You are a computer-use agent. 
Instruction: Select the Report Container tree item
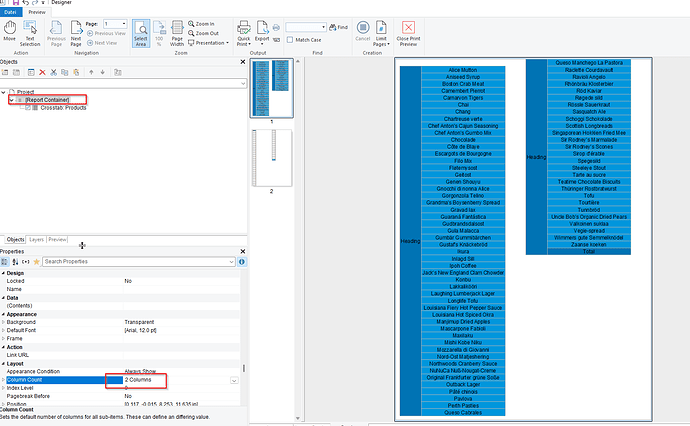click(x=47, y=100)
